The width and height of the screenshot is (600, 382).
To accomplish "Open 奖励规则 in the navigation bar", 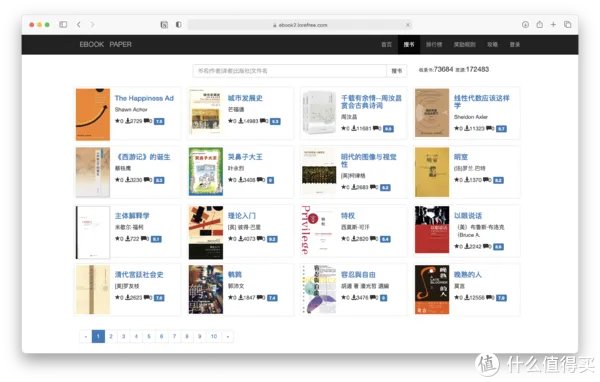I will pos(465,44).
